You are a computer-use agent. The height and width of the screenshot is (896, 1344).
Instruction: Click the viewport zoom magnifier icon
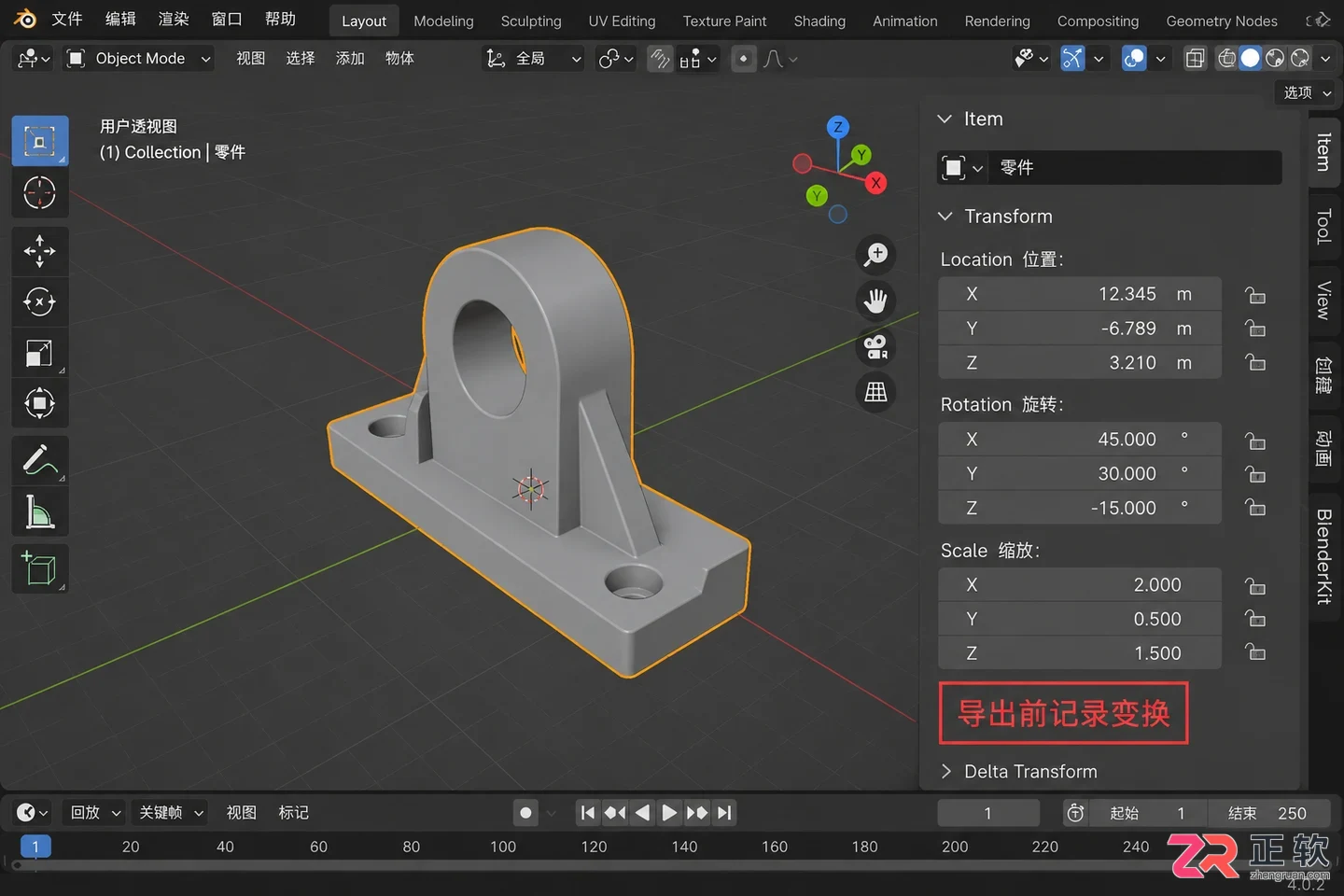coord(875,254)
